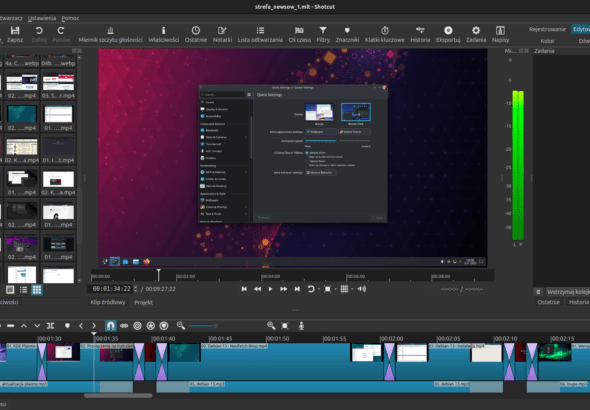Click the timeline overwrite (down chevron) icon
The image size is (590, 410).
tap(37, 326)
